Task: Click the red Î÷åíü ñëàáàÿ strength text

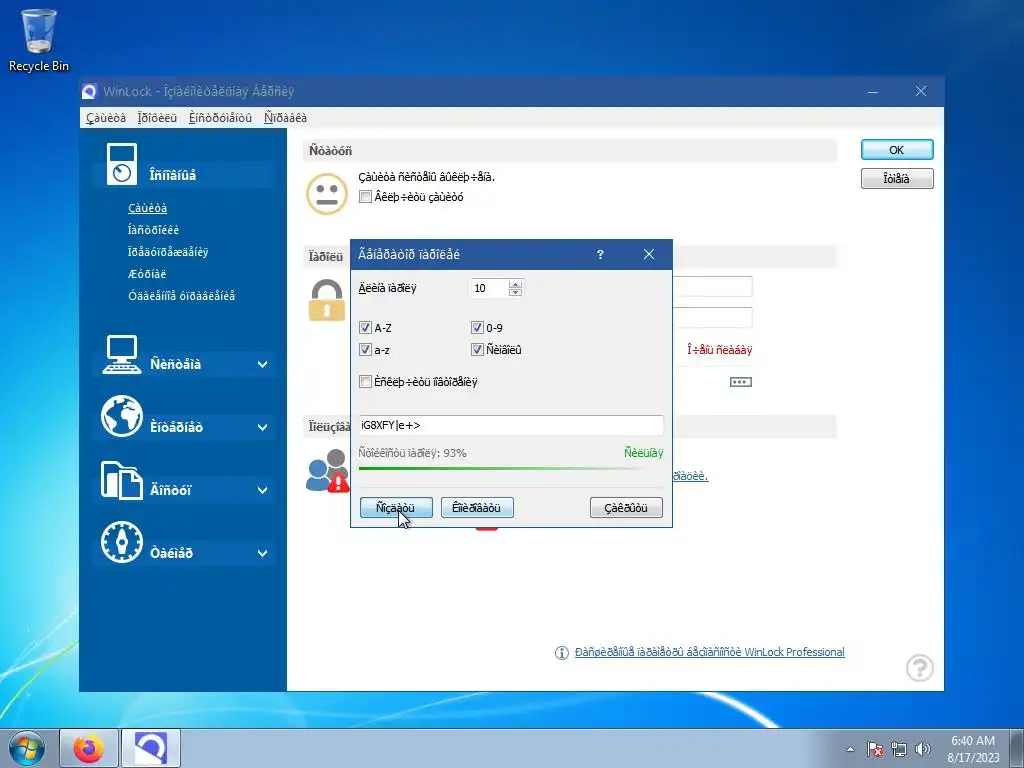Action: tap(720, 350)
